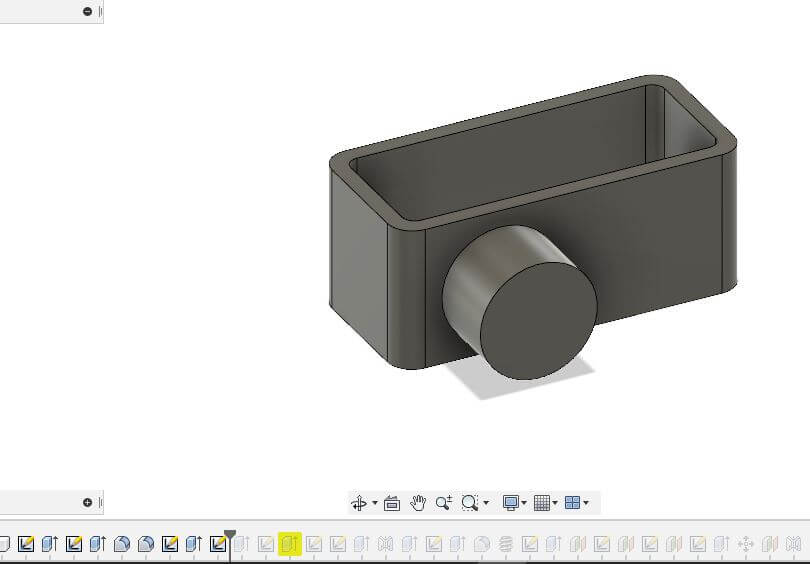Select the first sketch feature in timeline
810x564 pixels.
click(26, 544)
